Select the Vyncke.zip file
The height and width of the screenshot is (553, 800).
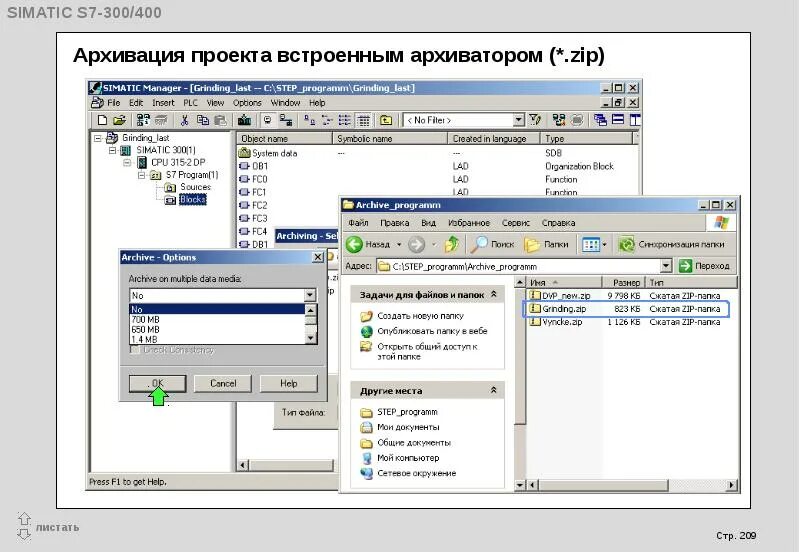[x=562, y=322]
